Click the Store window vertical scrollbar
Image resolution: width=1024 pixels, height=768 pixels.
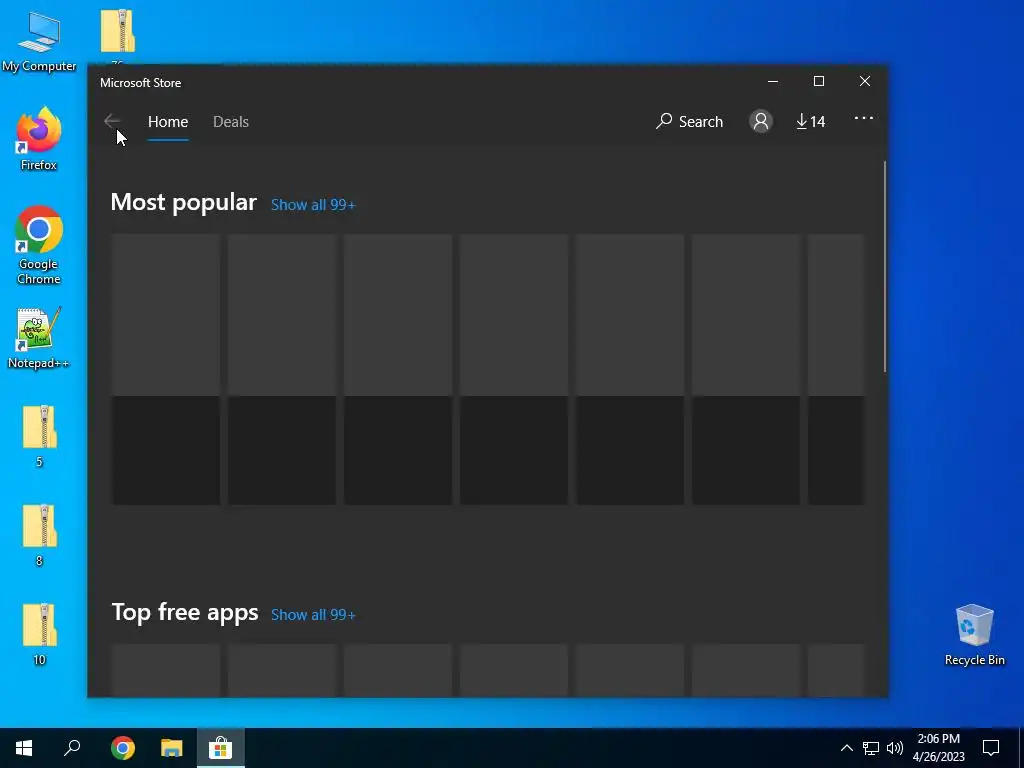tap(885, 266)
